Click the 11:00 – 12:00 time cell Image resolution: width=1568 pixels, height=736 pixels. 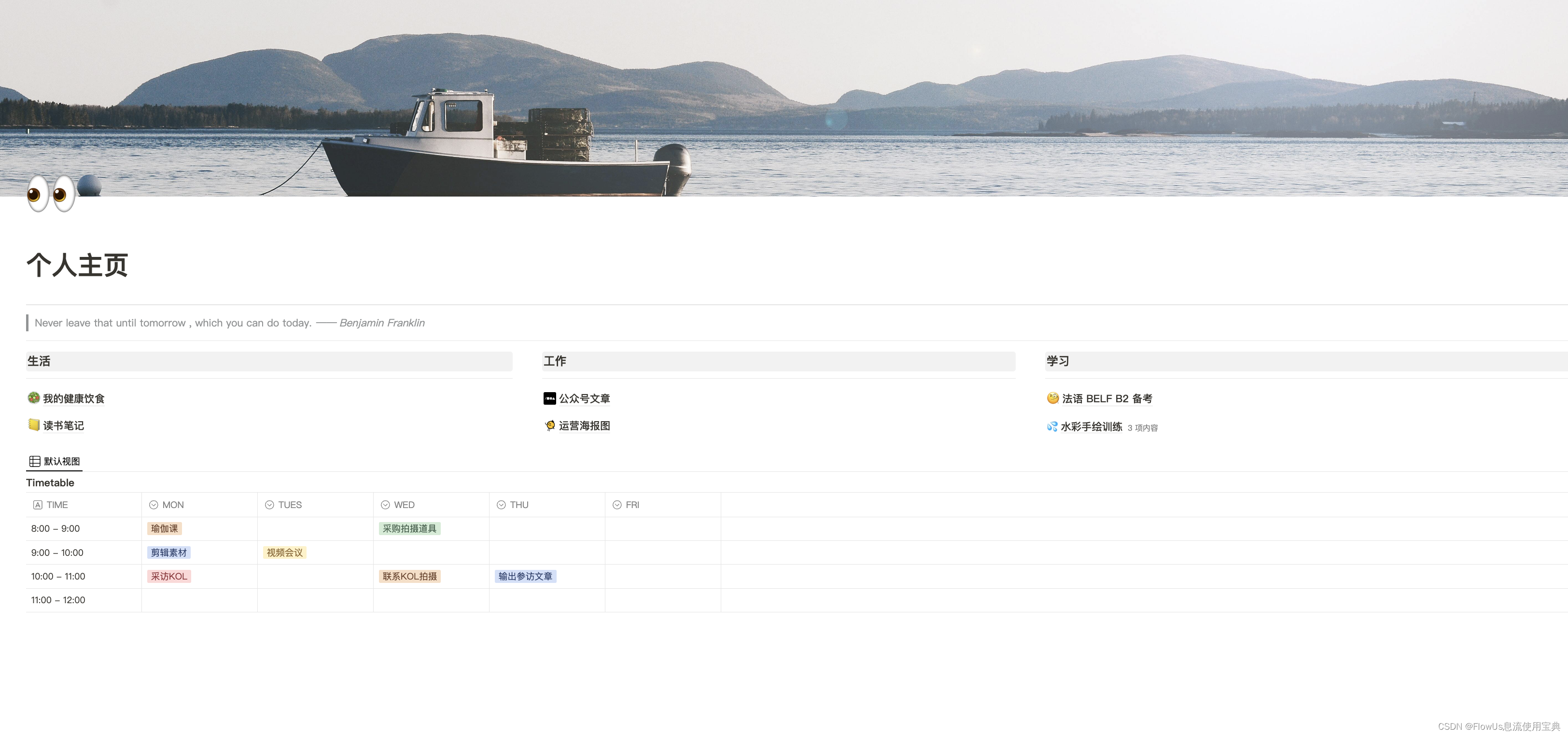[x=58, y=600]
